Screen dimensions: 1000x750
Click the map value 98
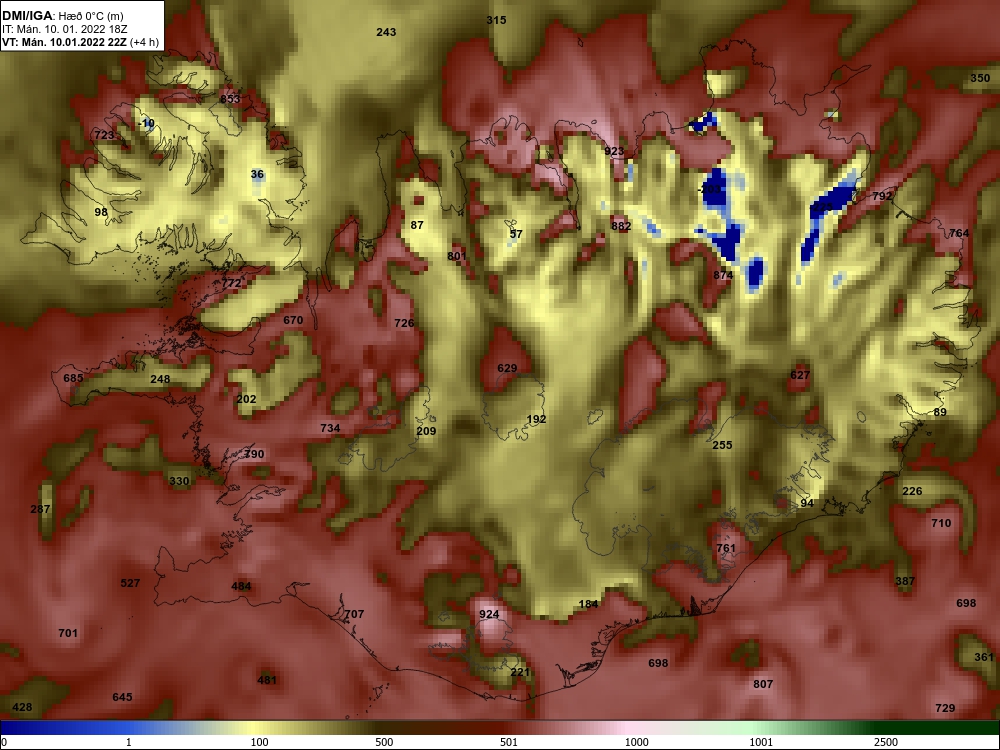point(101,212)
